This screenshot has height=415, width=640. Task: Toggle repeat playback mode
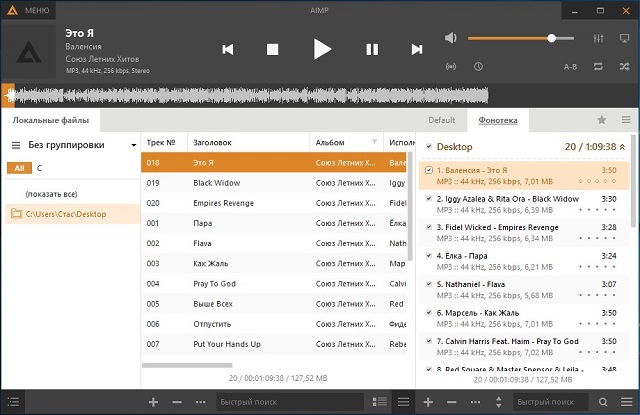pyautogui.click(x=599, y=67)
